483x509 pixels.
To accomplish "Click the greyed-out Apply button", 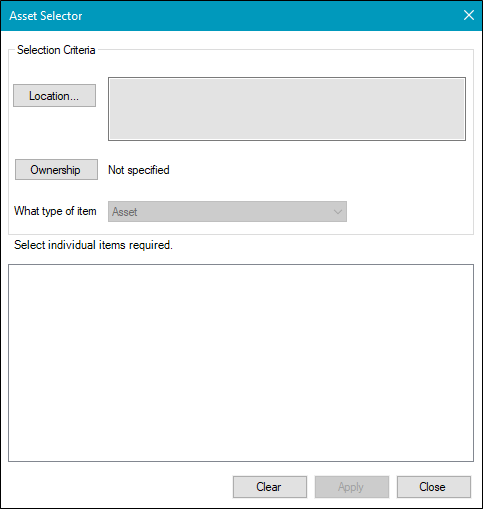I will (352, 487).
